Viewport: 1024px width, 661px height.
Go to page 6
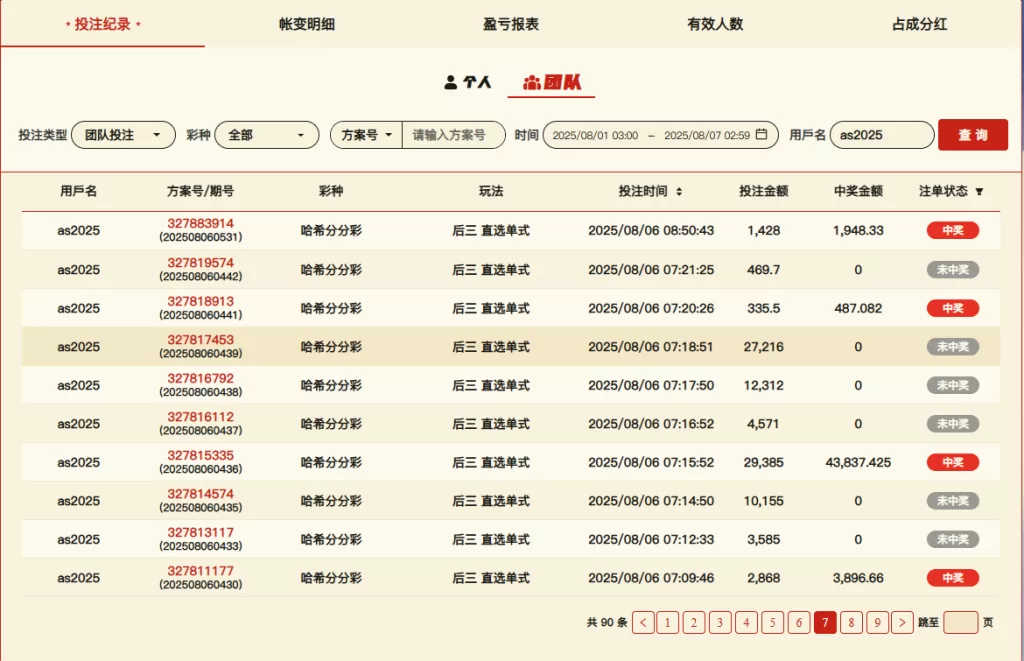[799, 622]
